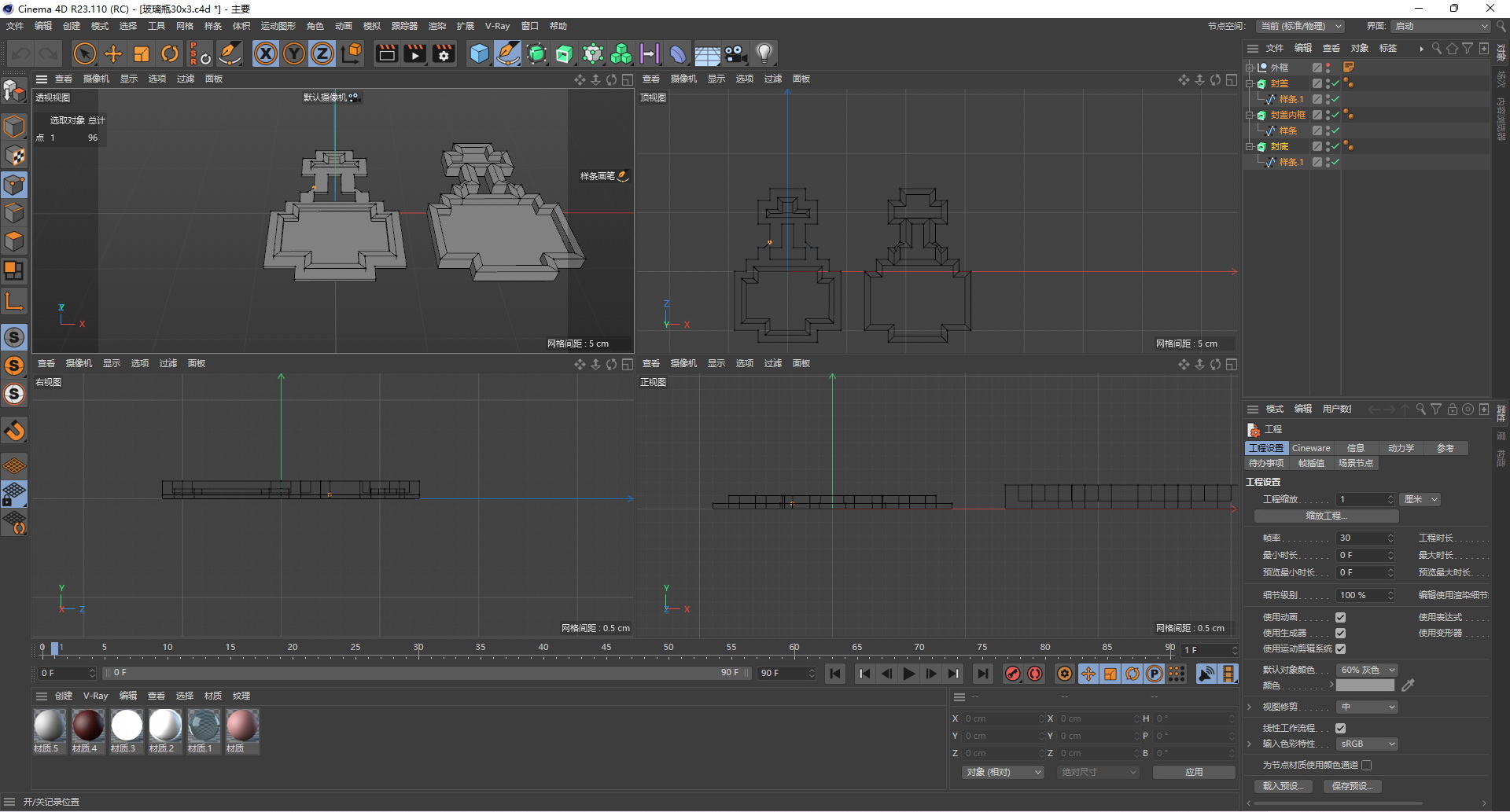Viewport: 1510px width, 812px height.
Task: Select the 材质.4 material thumbnail
Action: pyautogui.click(x=88, y=726)
